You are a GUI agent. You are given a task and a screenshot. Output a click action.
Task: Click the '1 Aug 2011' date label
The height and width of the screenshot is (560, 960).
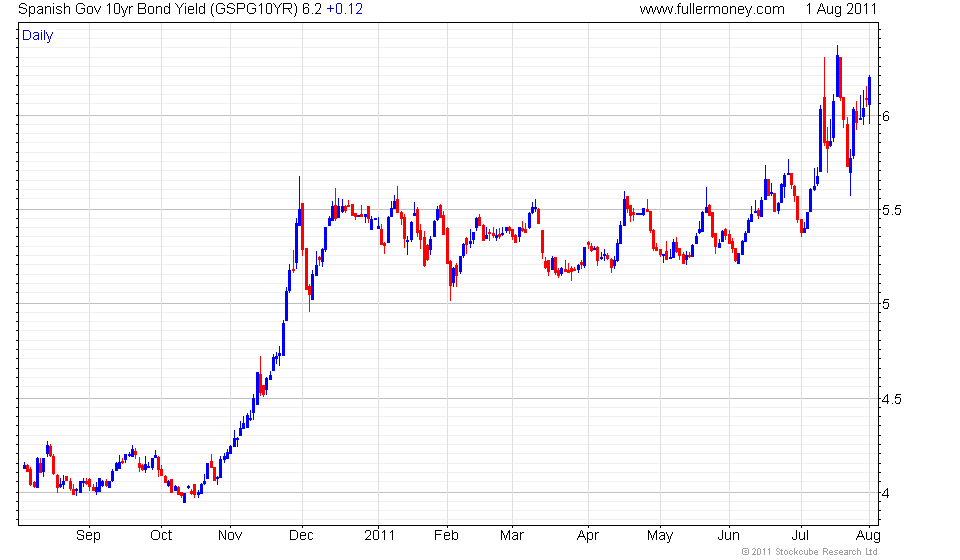(841, 9)
